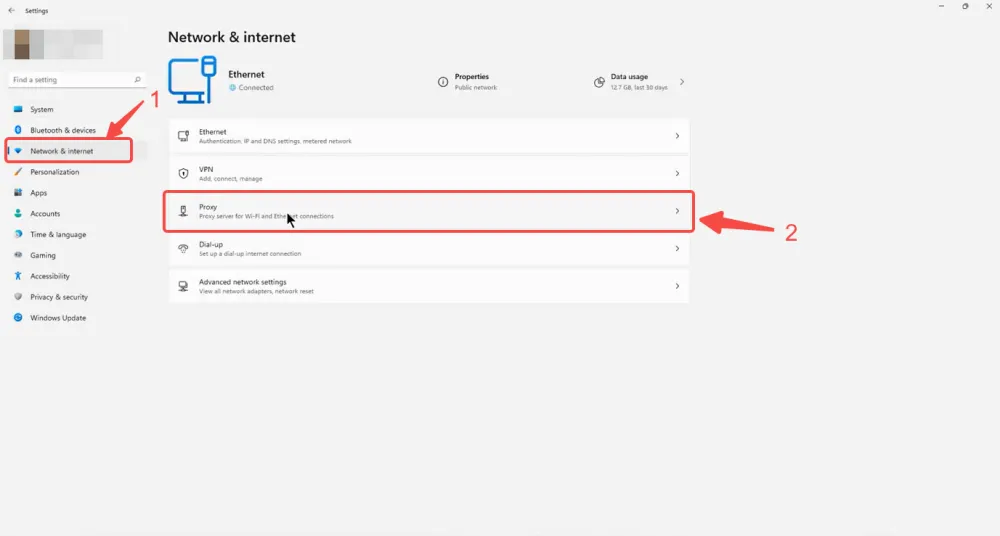This screenshot has width=1000, height=536.
Task: Click the System monitor icon in sidebar
Action: pyautogui.click(x=18, y=109)
